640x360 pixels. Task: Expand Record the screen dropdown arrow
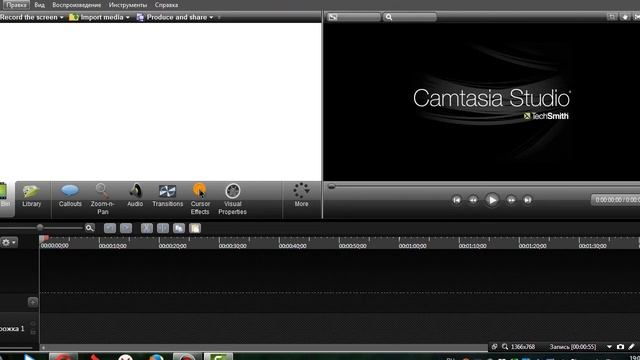[62, 18]
